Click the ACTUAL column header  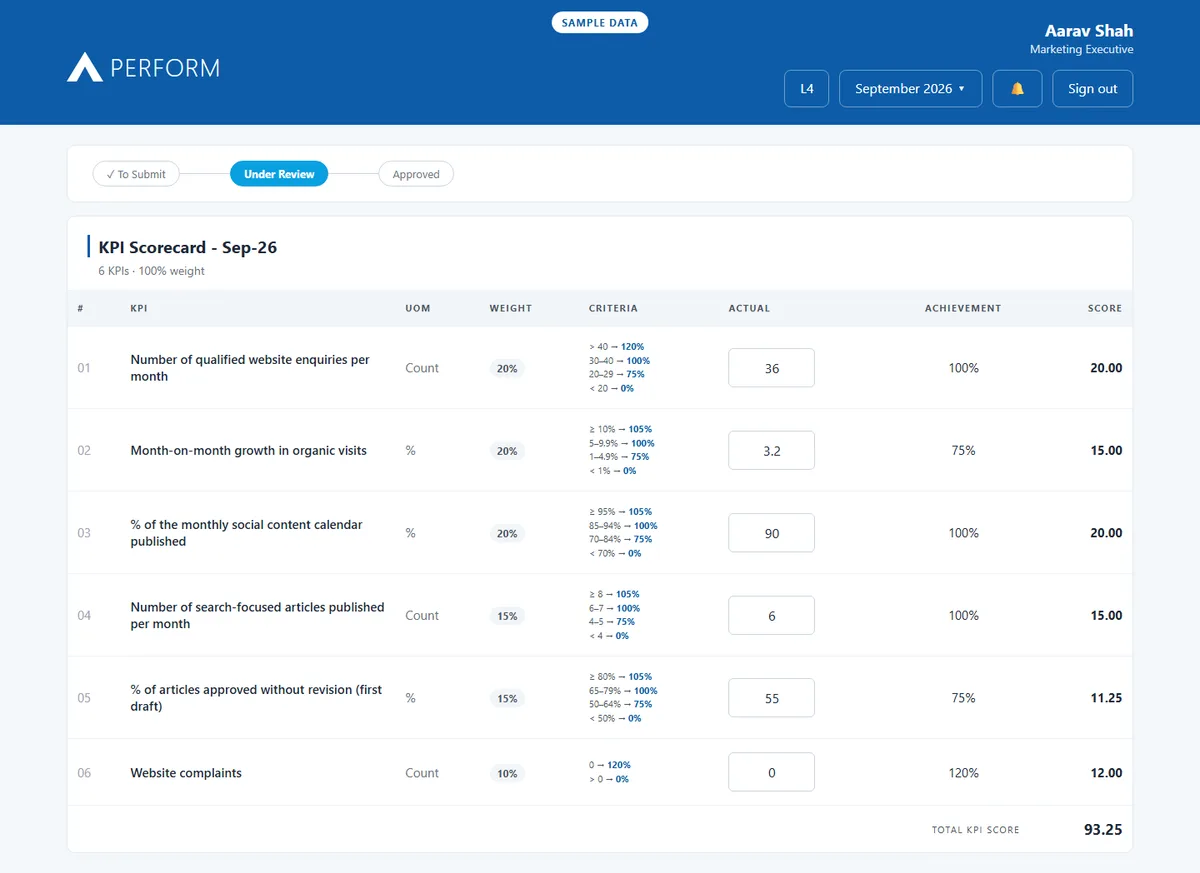pyautogui.click(x=749, y=308)
